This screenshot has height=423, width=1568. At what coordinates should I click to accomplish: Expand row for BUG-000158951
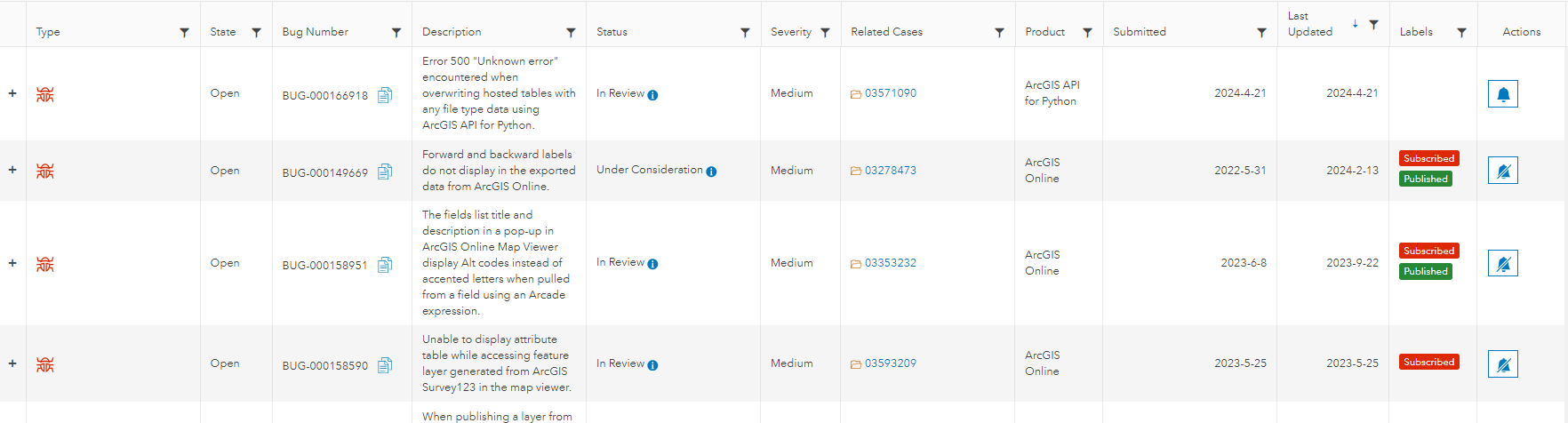(12, 263)
